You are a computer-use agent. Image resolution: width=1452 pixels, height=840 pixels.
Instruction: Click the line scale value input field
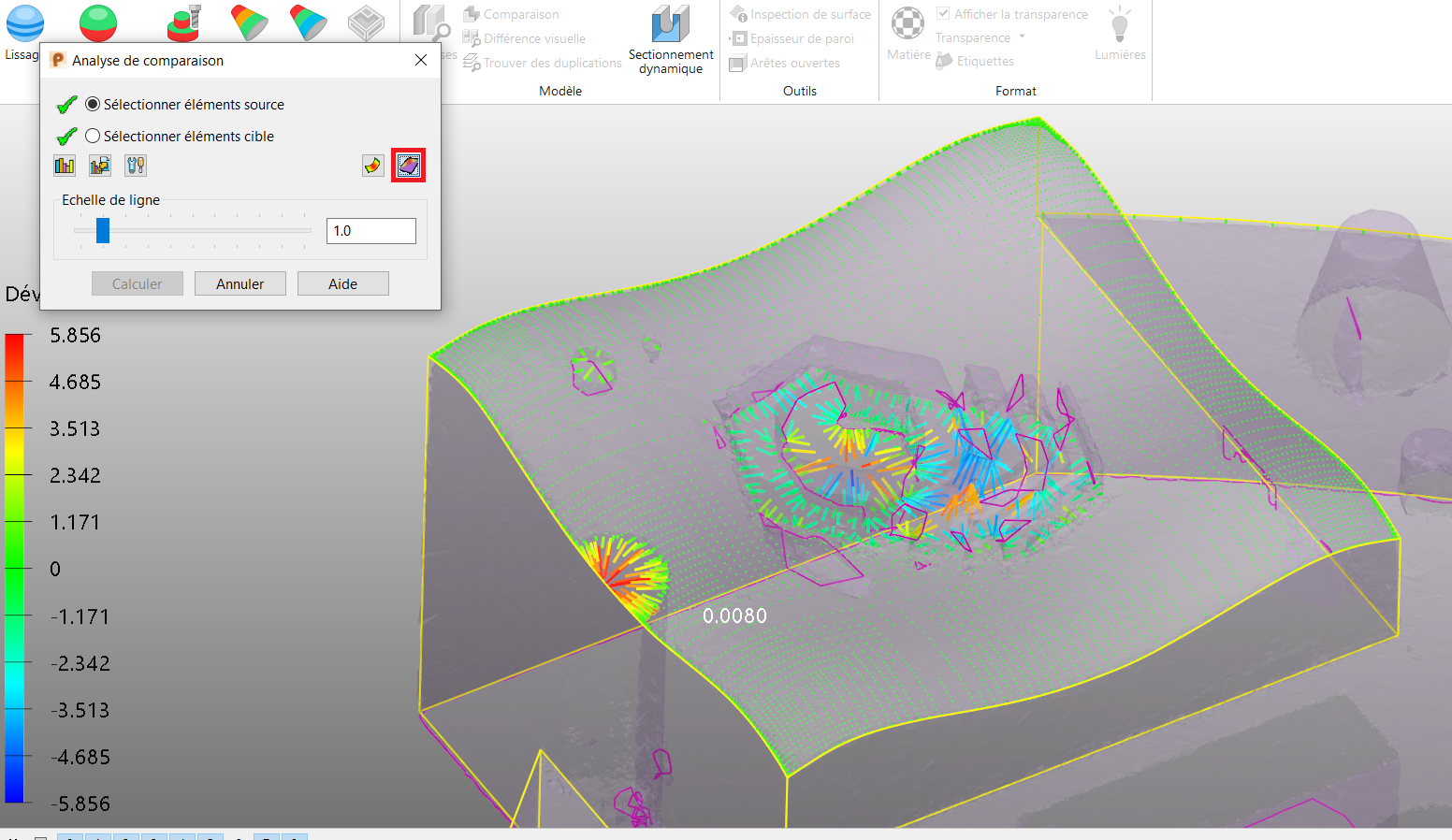(370, 231)
